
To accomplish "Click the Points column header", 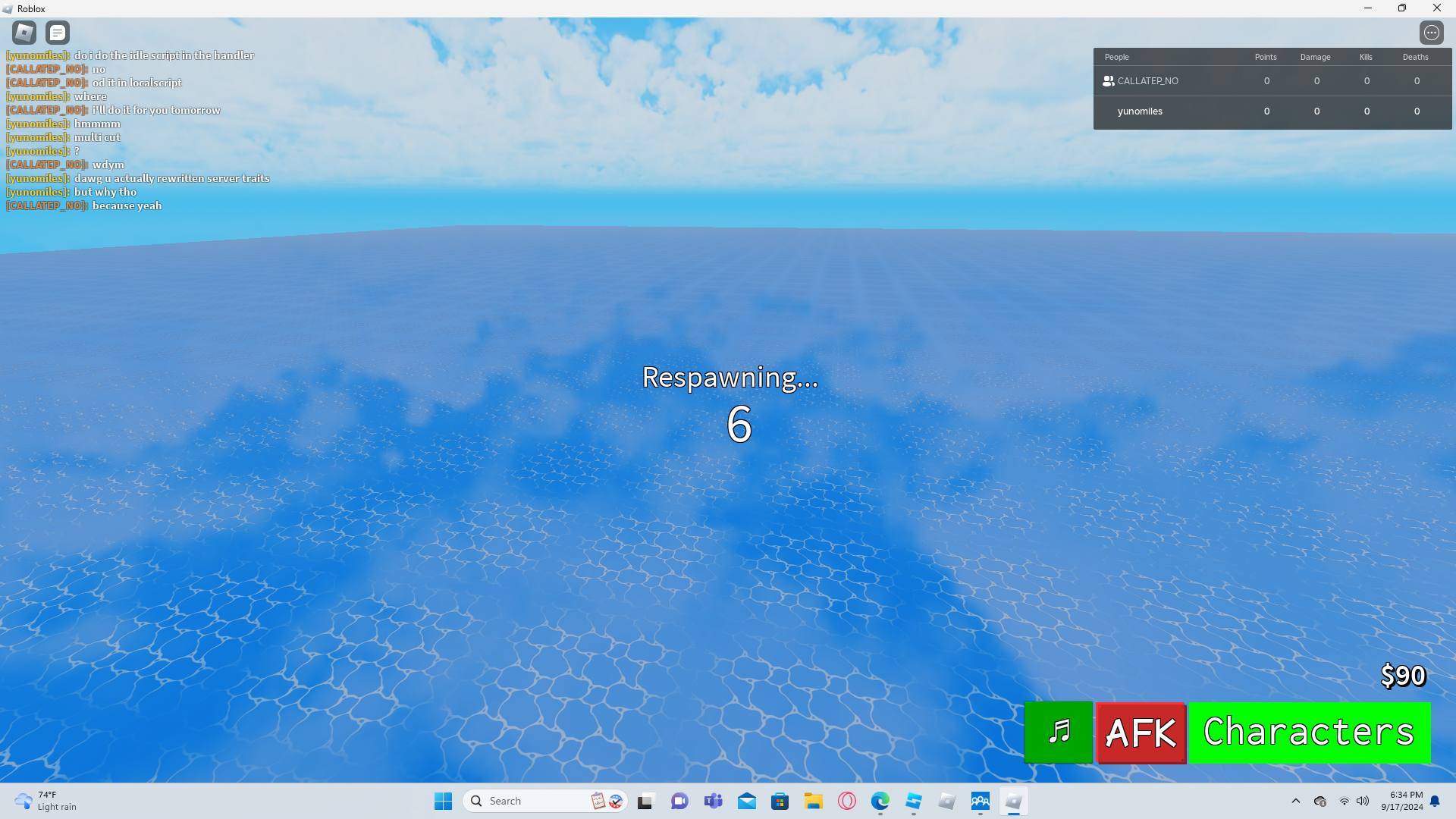I will (1265, 57).
